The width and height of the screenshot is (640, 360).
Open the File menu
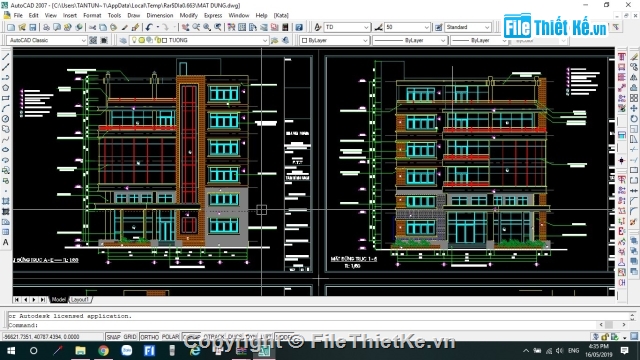18,15
